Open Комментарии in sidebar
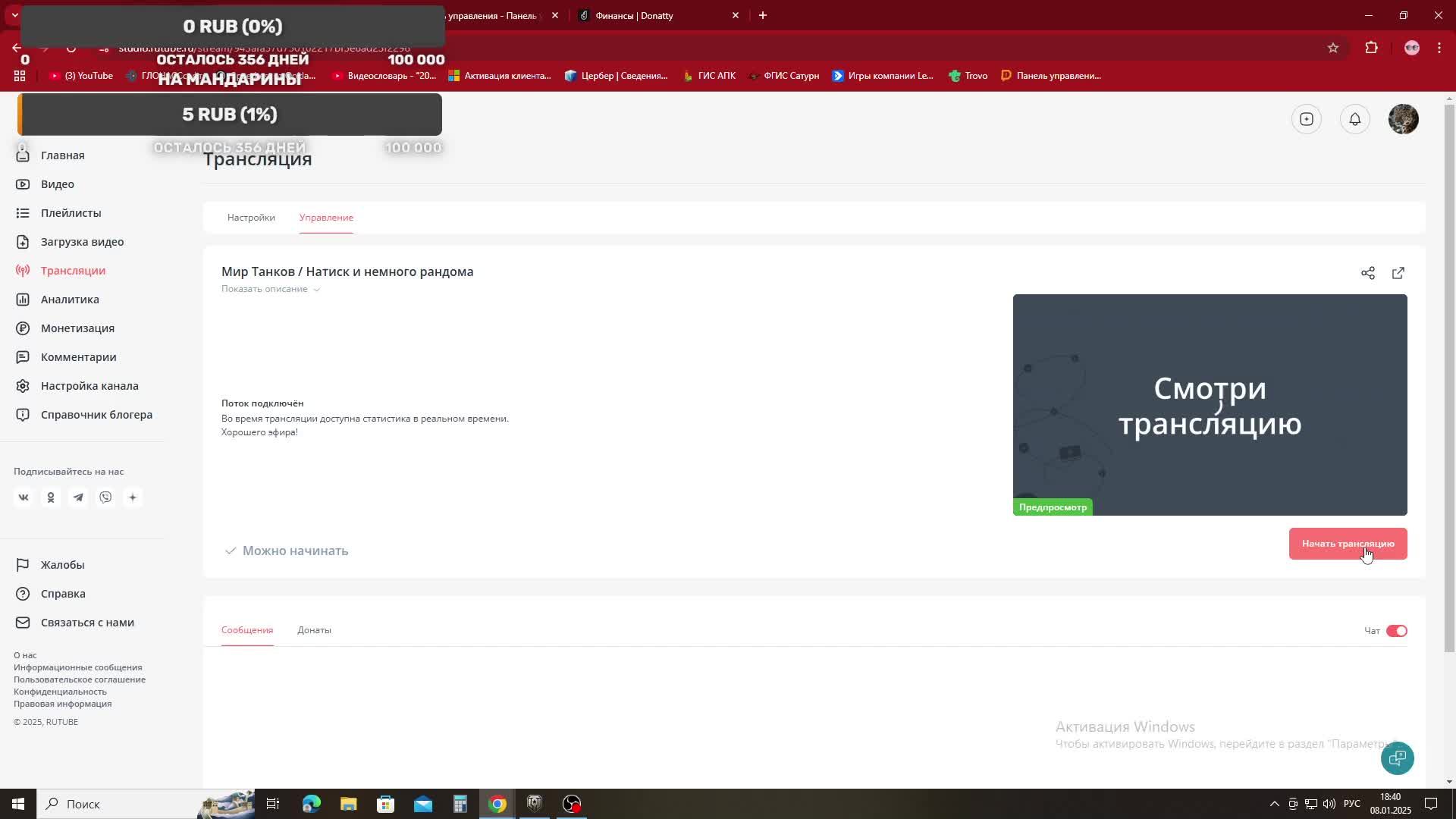This screenshot has height=819, width=1456. click(78, 357)
